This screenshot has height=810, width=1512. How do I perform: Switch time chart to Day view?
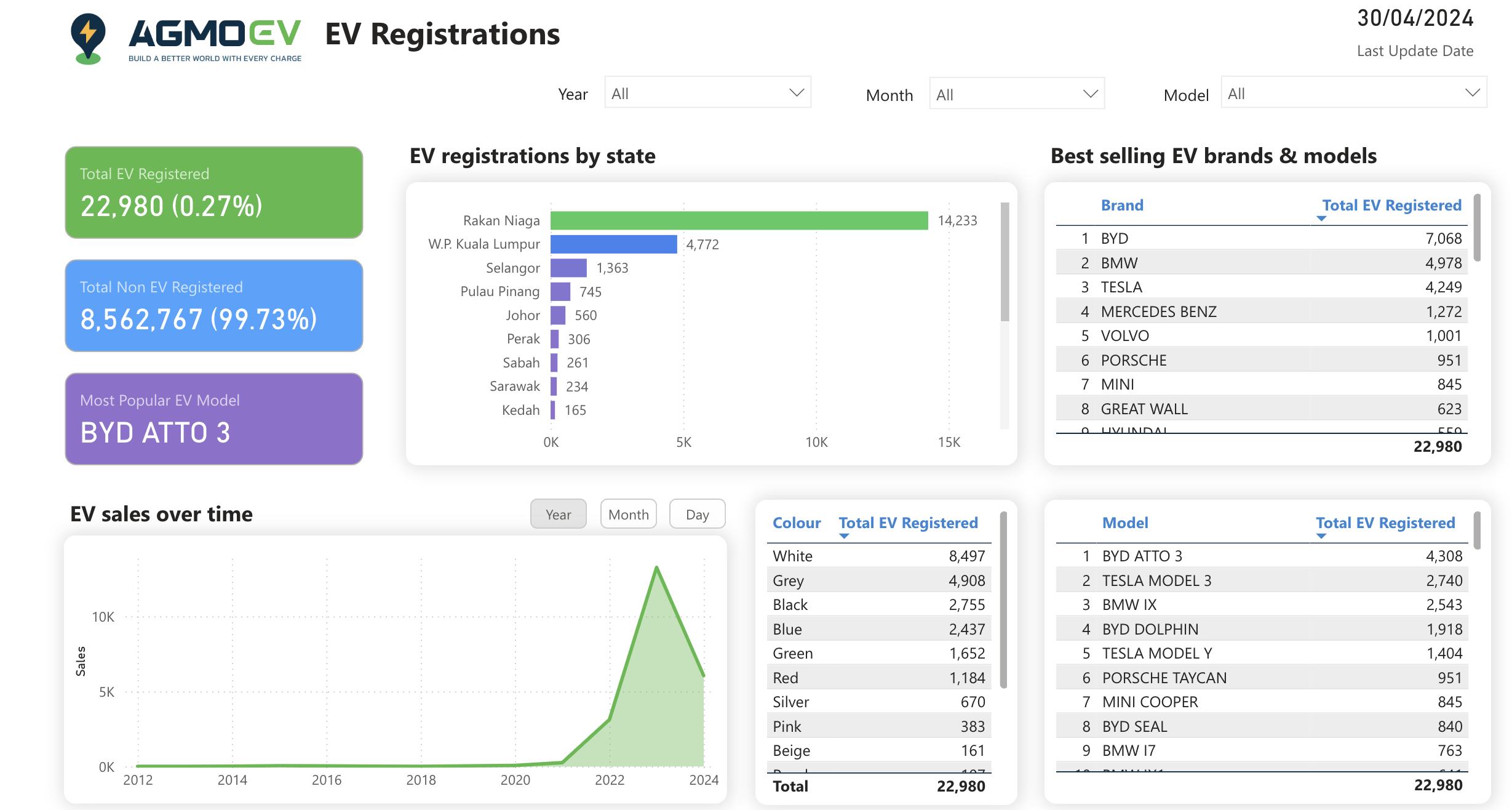point(697,514)
